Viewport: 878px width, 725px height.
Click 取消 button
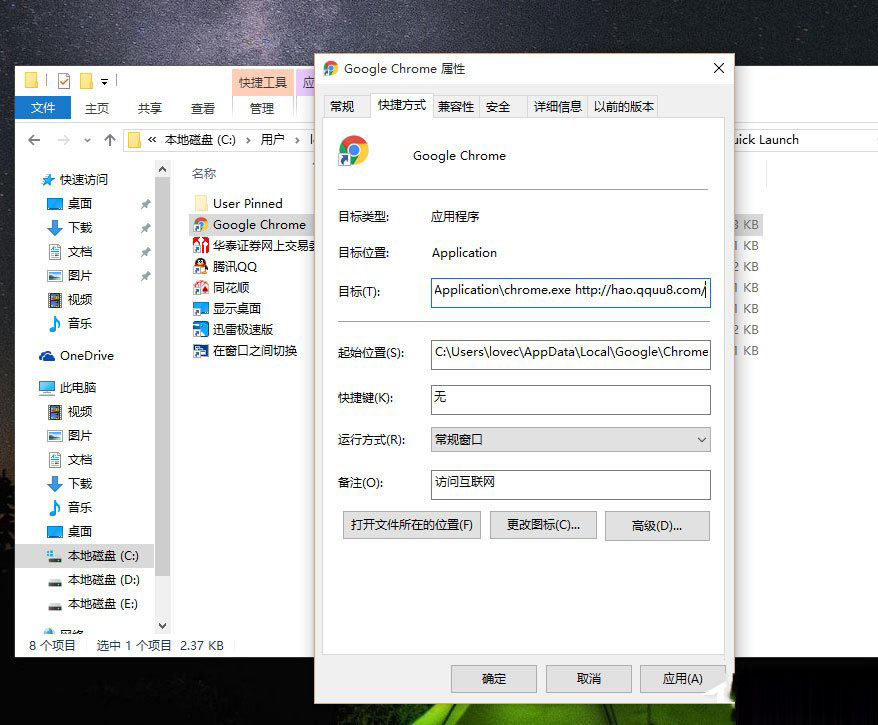(589, 679)
